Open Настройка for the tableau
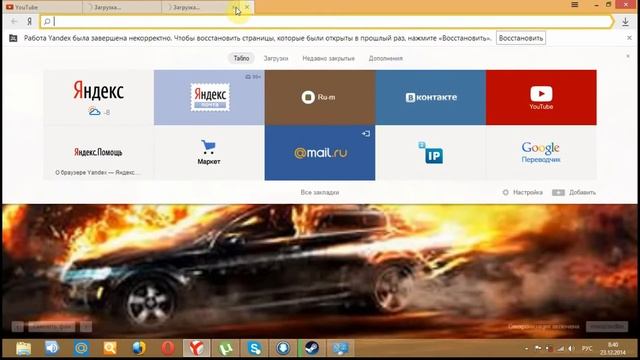 [522, 192]
